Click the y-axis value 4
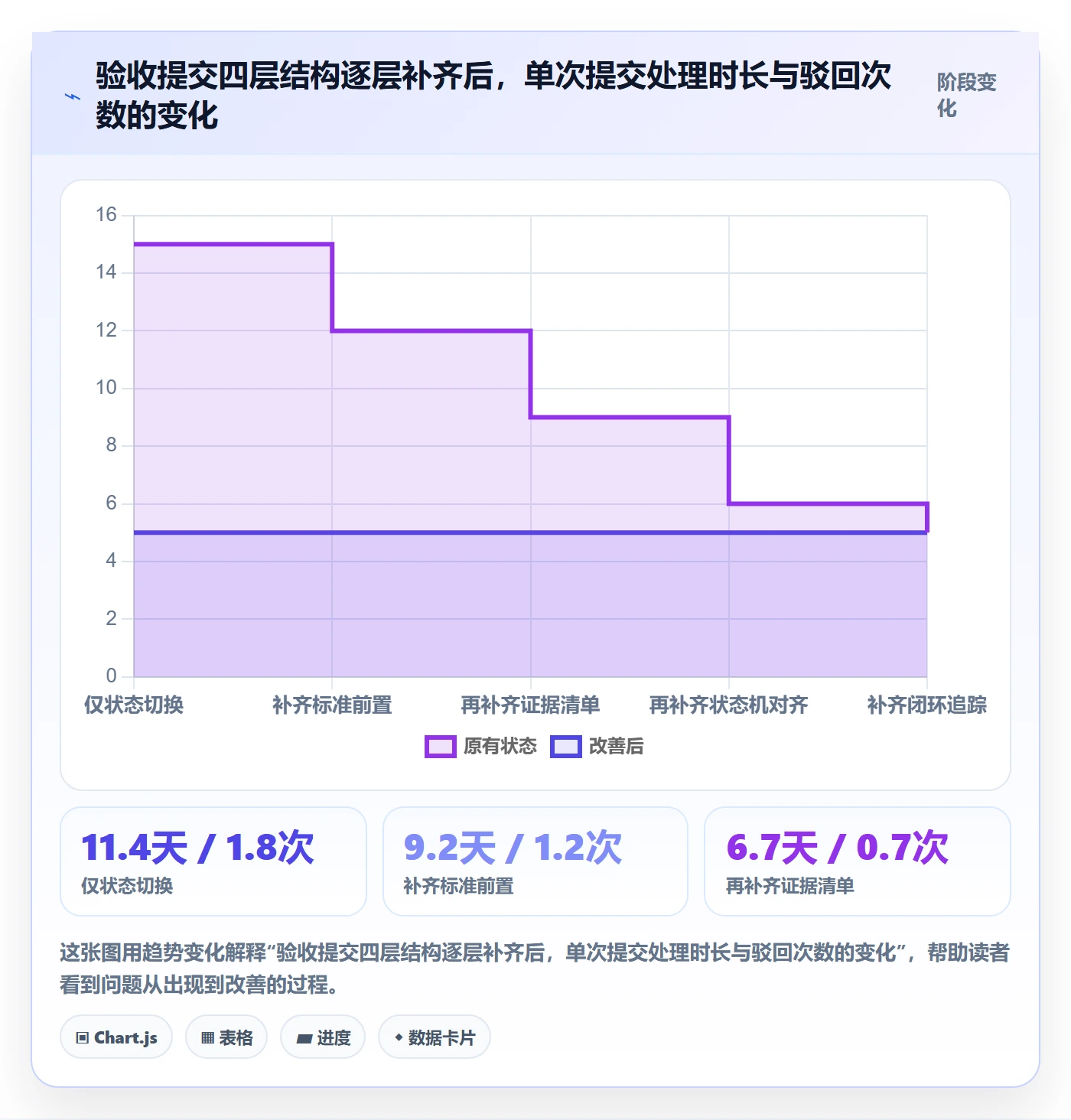Screen dimensions: 1071x1120 (112, 561)
